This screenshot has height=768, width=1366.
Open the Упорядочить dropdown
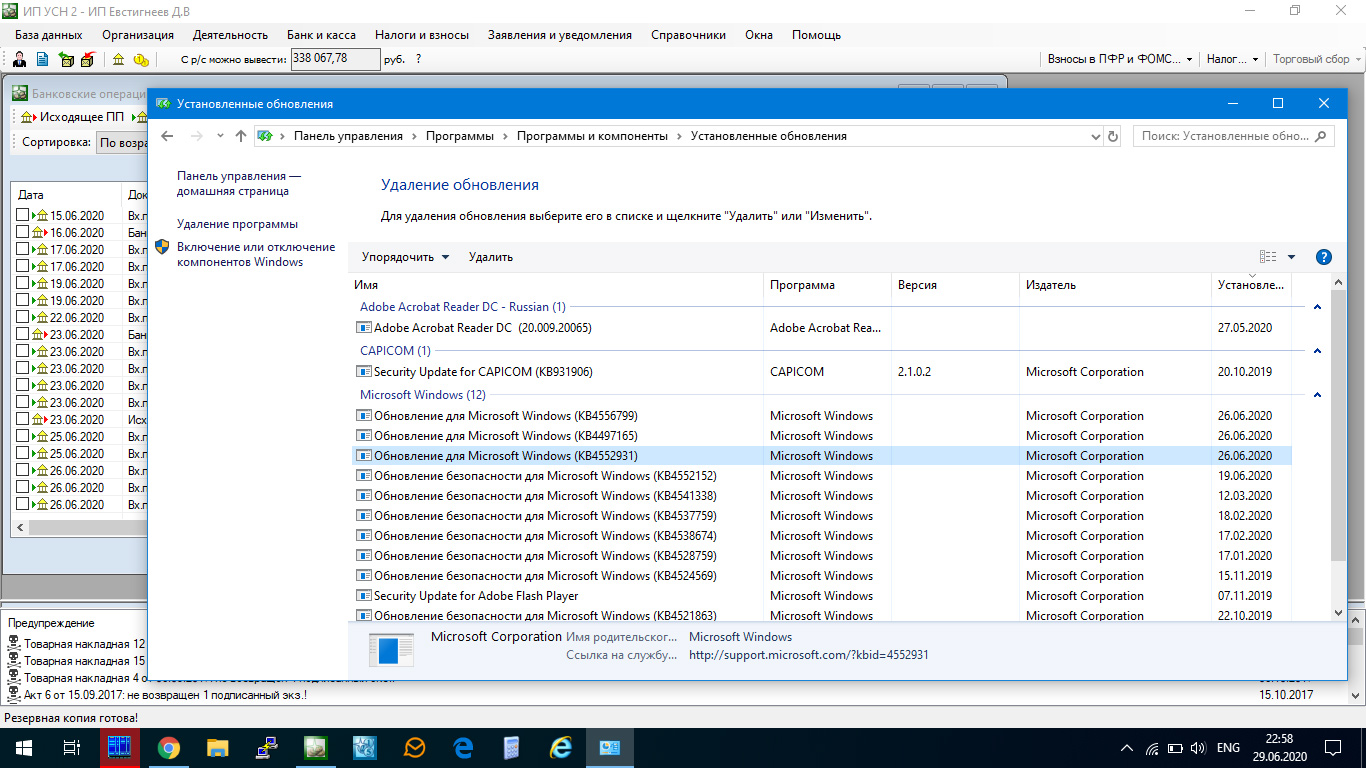point(406,257)
